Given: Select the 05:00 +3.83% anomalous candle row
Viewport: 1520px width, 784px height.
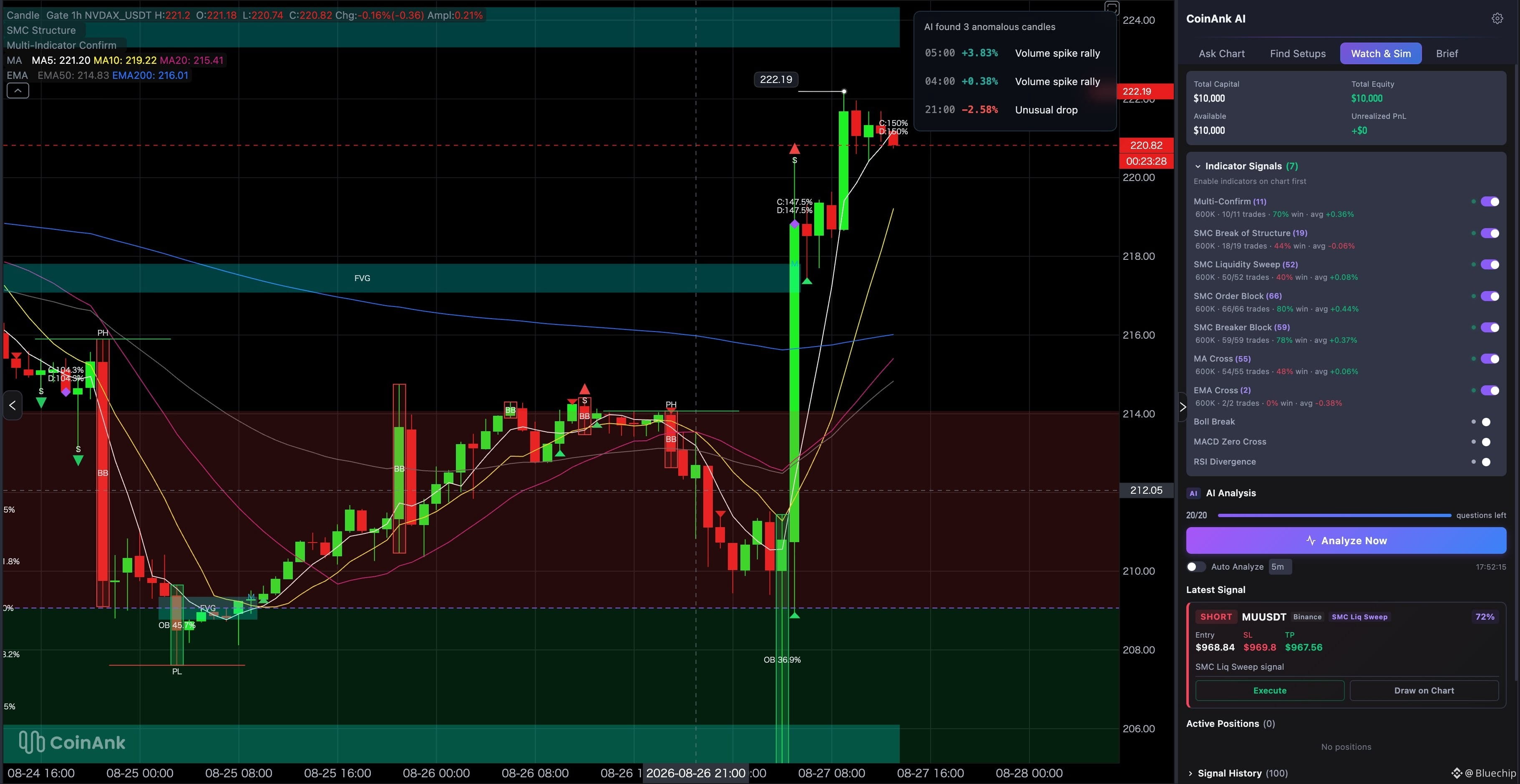Looking at the screenshot, I should [1012, 53].
